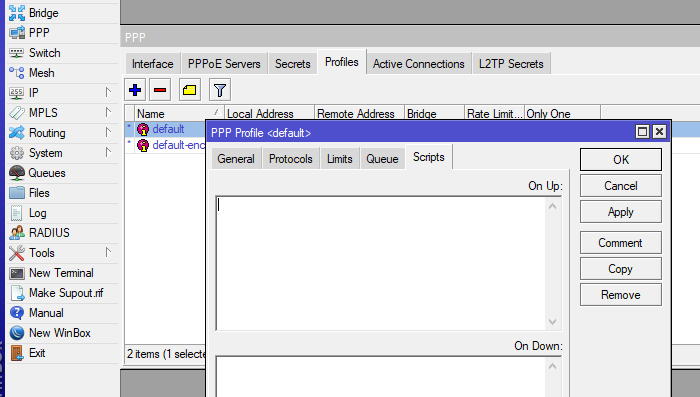This screenshot has height=397, width=700.
Task: Launch New Terminal from sidebar
Action: click(62, 273)
